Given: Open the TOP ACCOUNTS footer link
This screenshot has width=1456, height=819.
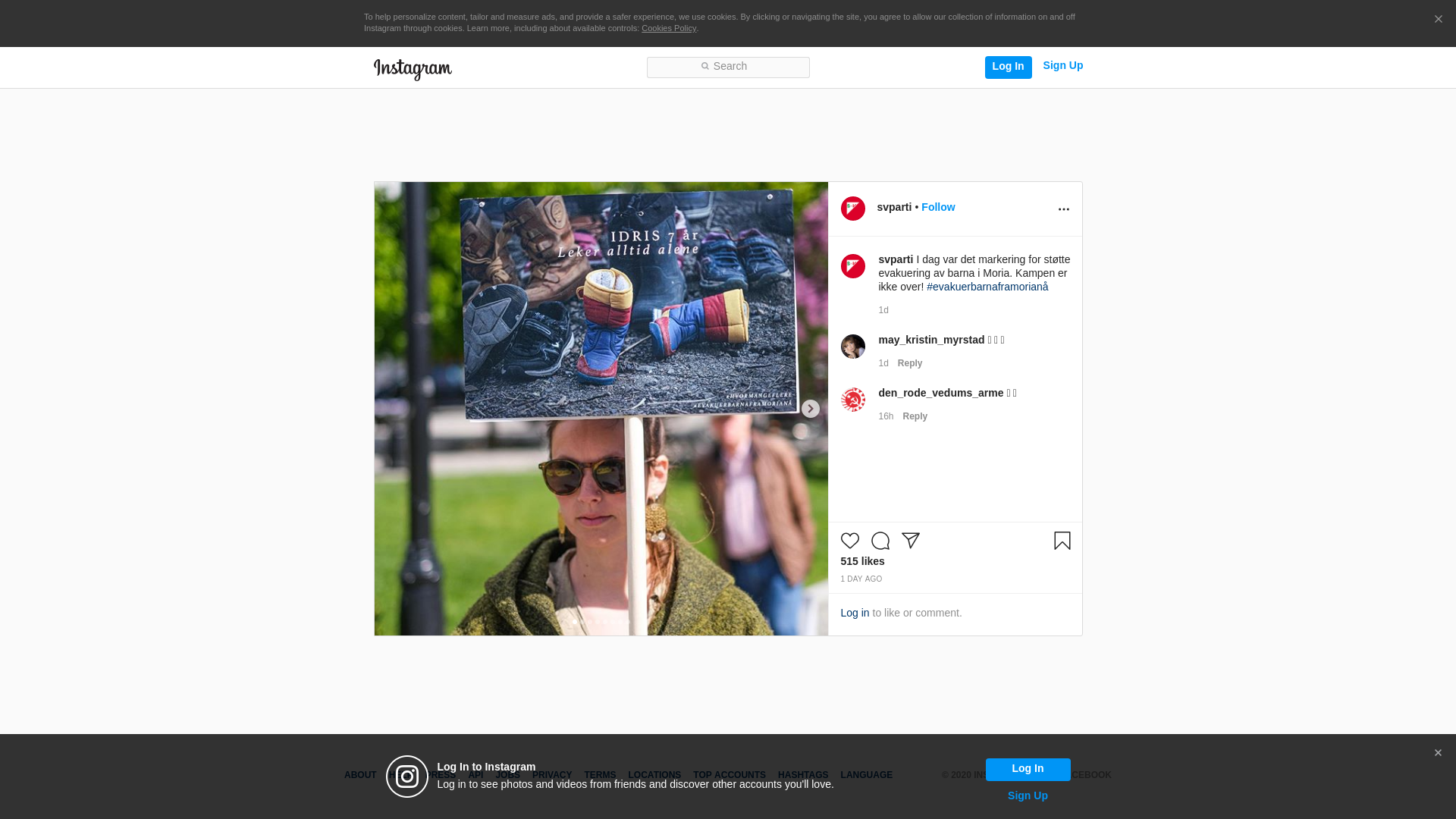Looking at the screenshot, I should click(729, 775).
